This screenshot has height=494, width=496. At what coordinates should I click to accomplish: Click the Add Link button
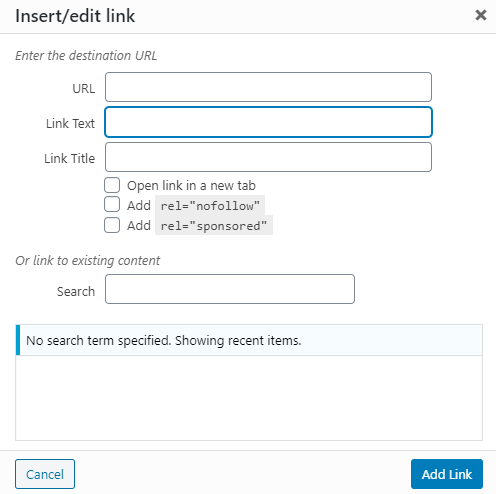[447, 474]
